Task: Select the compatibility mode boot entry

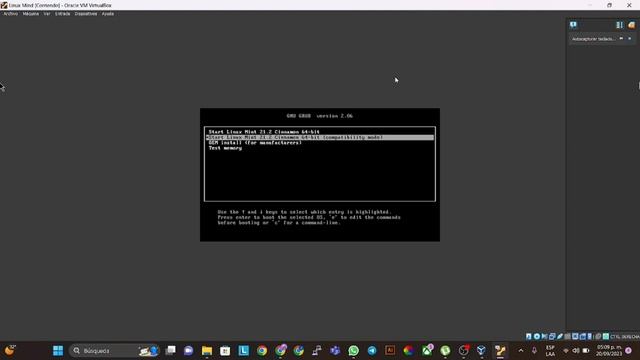Action: (x=320, y=138)
